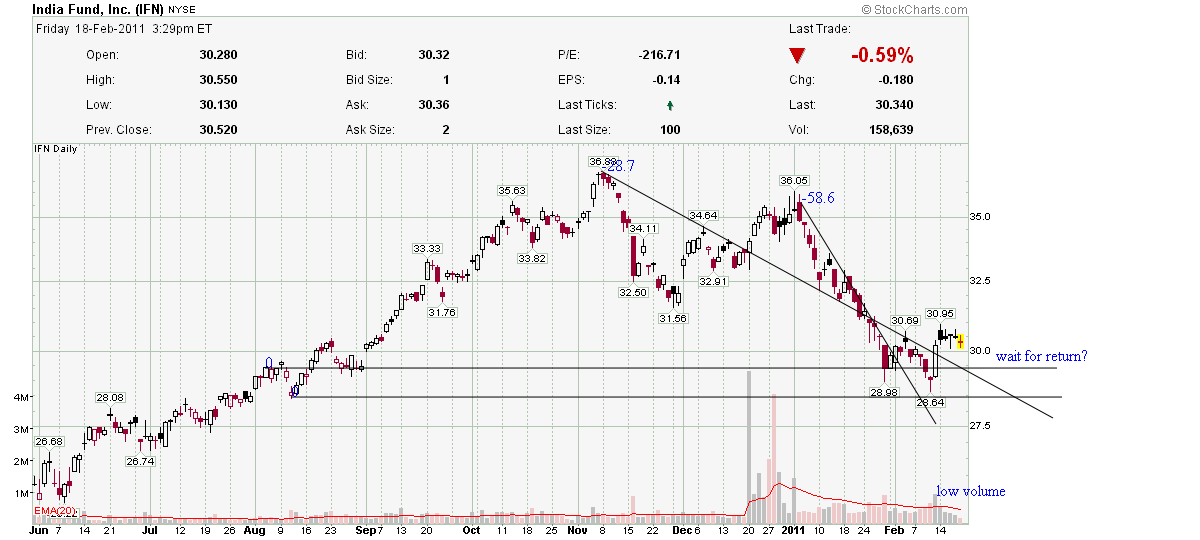Screen dimensions: 1200x540
Task: Click the 26.68 price label
Action: tap(48, 441)
